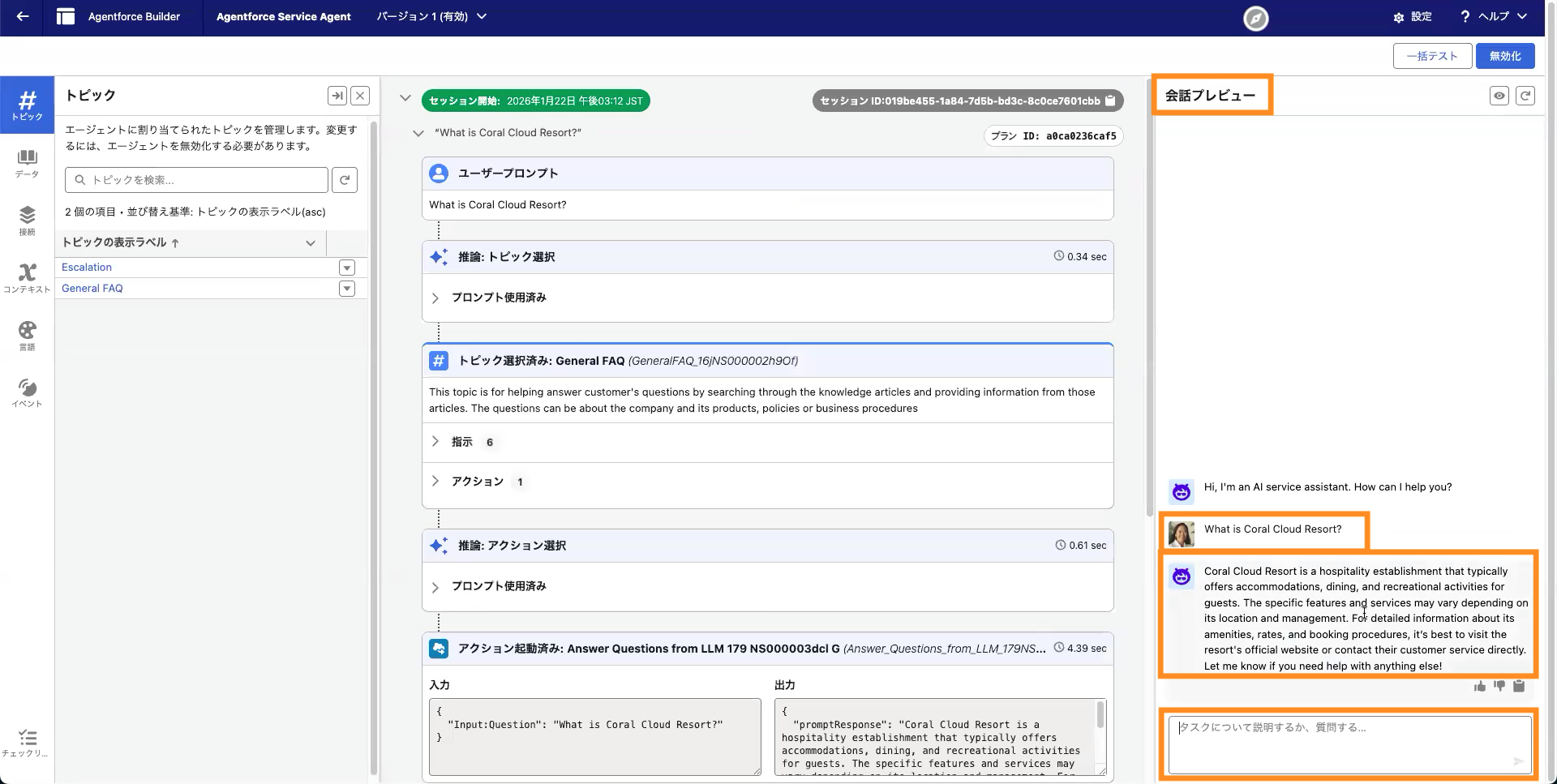Viewport: 1557px width, 784px height.
Task: Click the 4.39 sec timing label
Action: [x=1080, y=648]
